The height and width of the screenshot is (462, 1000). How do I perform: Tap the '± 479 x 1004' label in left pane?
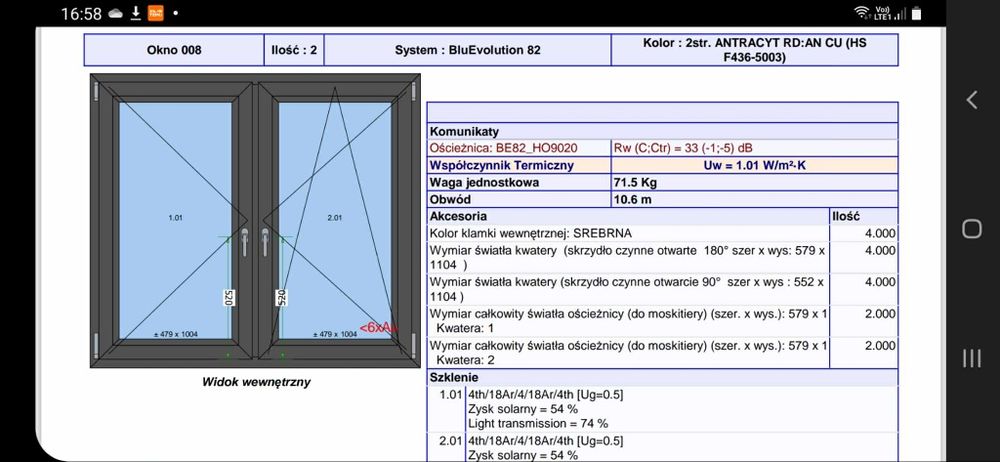point(175,334)
